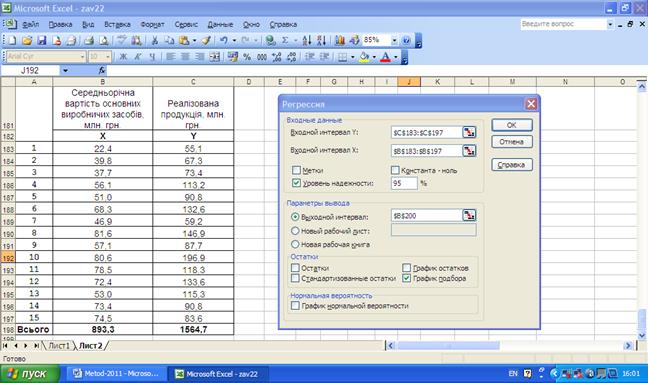Viewport: 648px width, 383px height.
Task: Select the Выходной интервал radio button
Action: click(x=295, y=216)
